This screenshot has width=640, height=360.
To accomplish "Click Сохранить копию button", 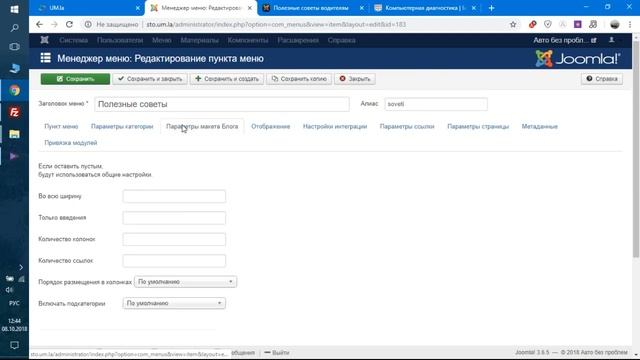I will [x=299, y=79].
